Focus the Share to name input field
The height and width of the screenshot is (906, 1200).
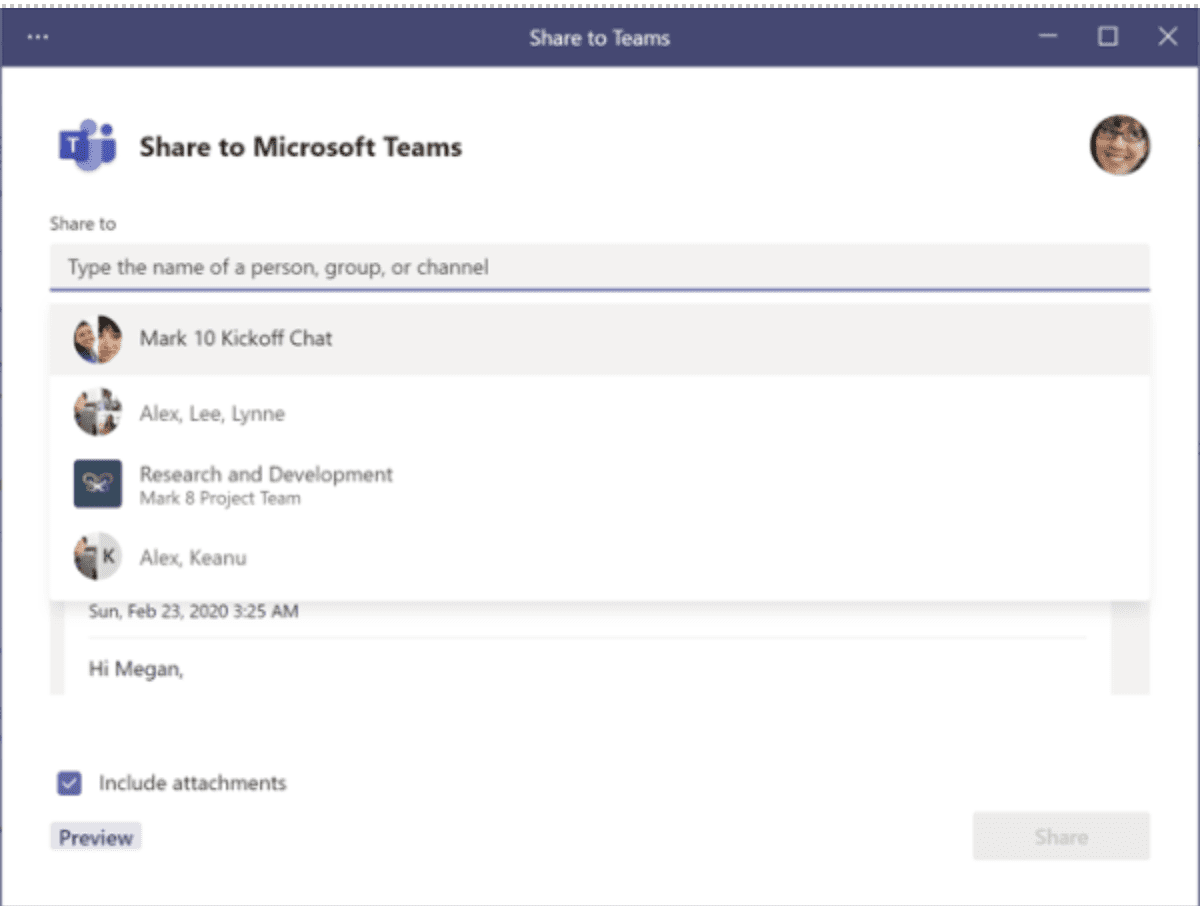600,267
